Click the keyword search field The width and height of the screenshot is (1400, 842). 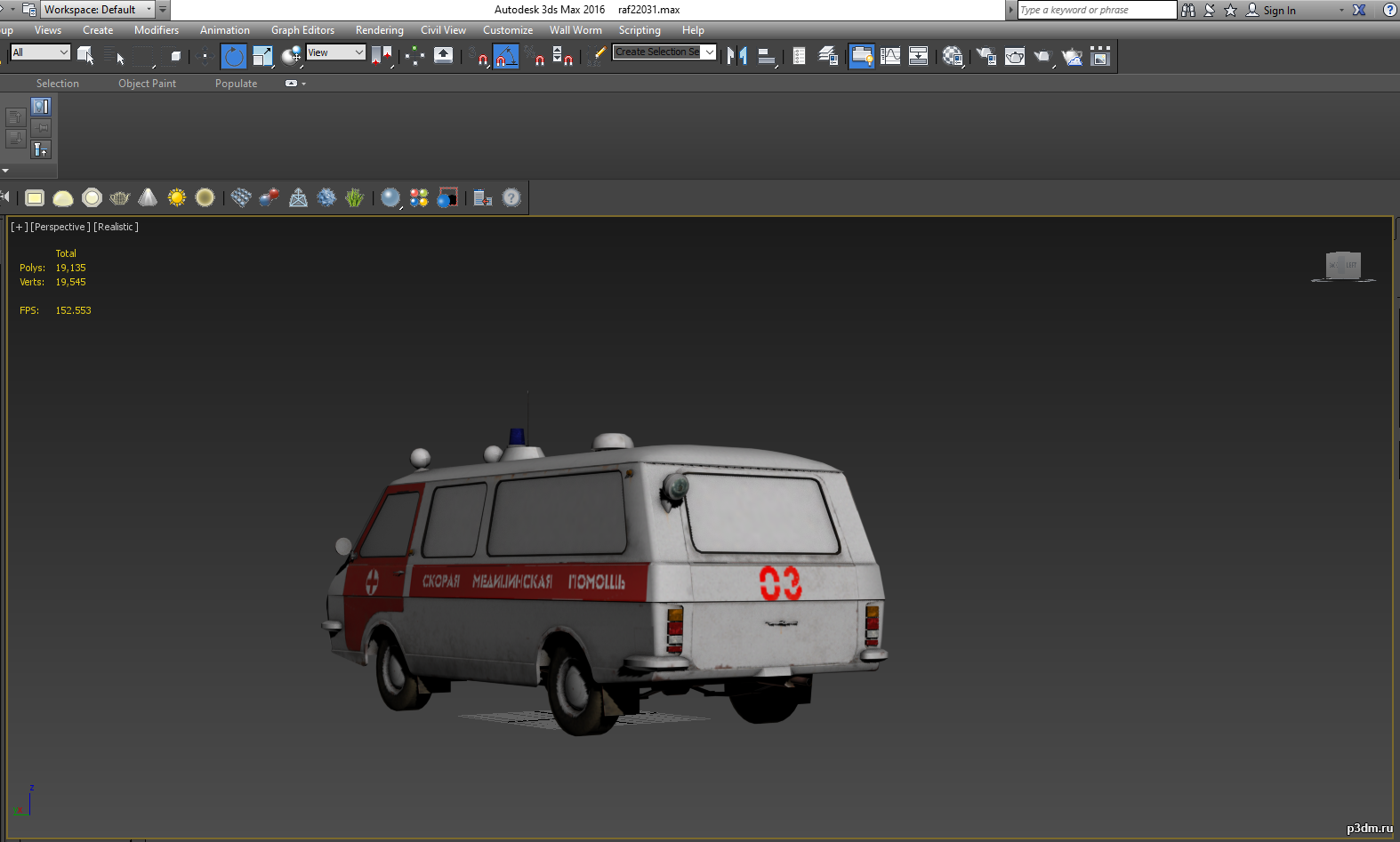[x=1097, y=10]
